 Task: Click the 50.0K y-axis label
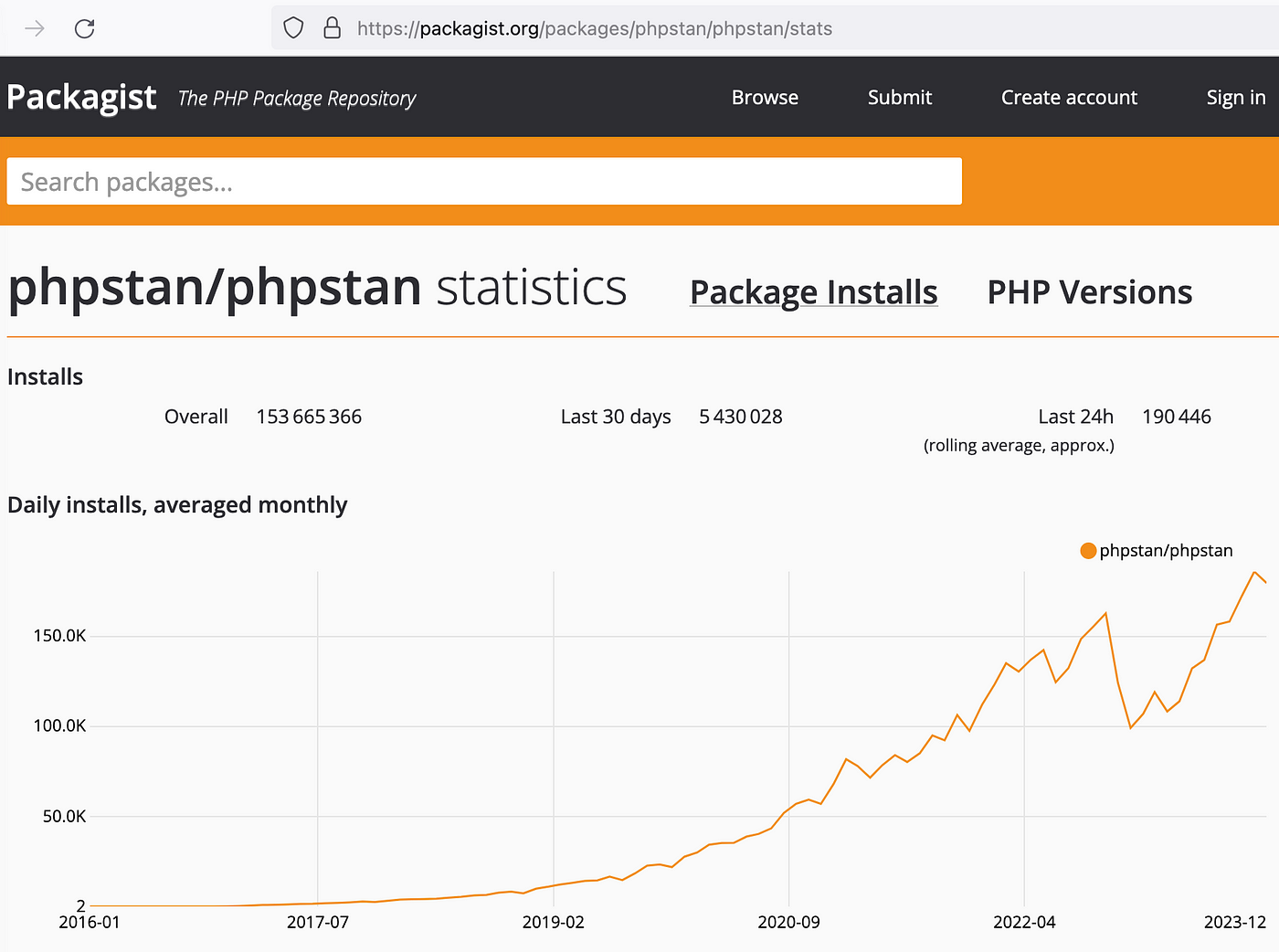pyautogui.click(x=64, y=816)
